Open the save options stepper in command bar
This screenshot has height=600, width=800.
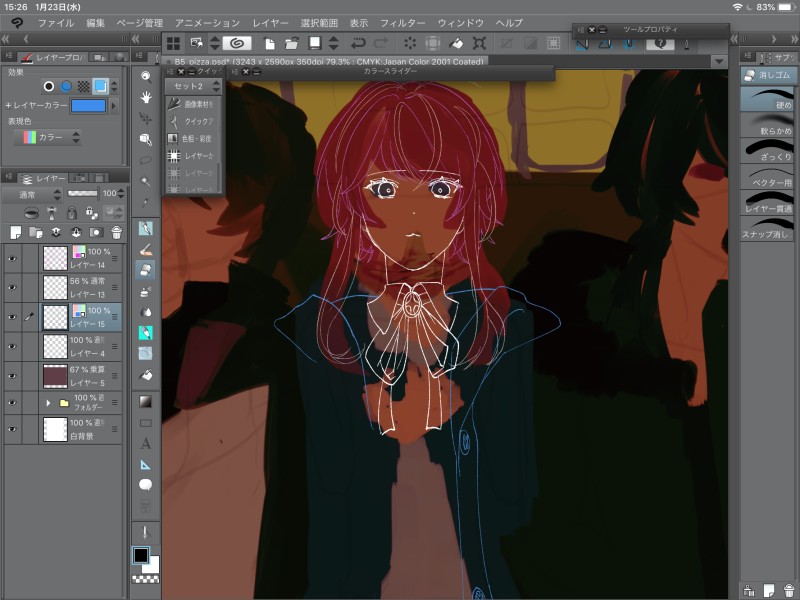coord(333,43)
